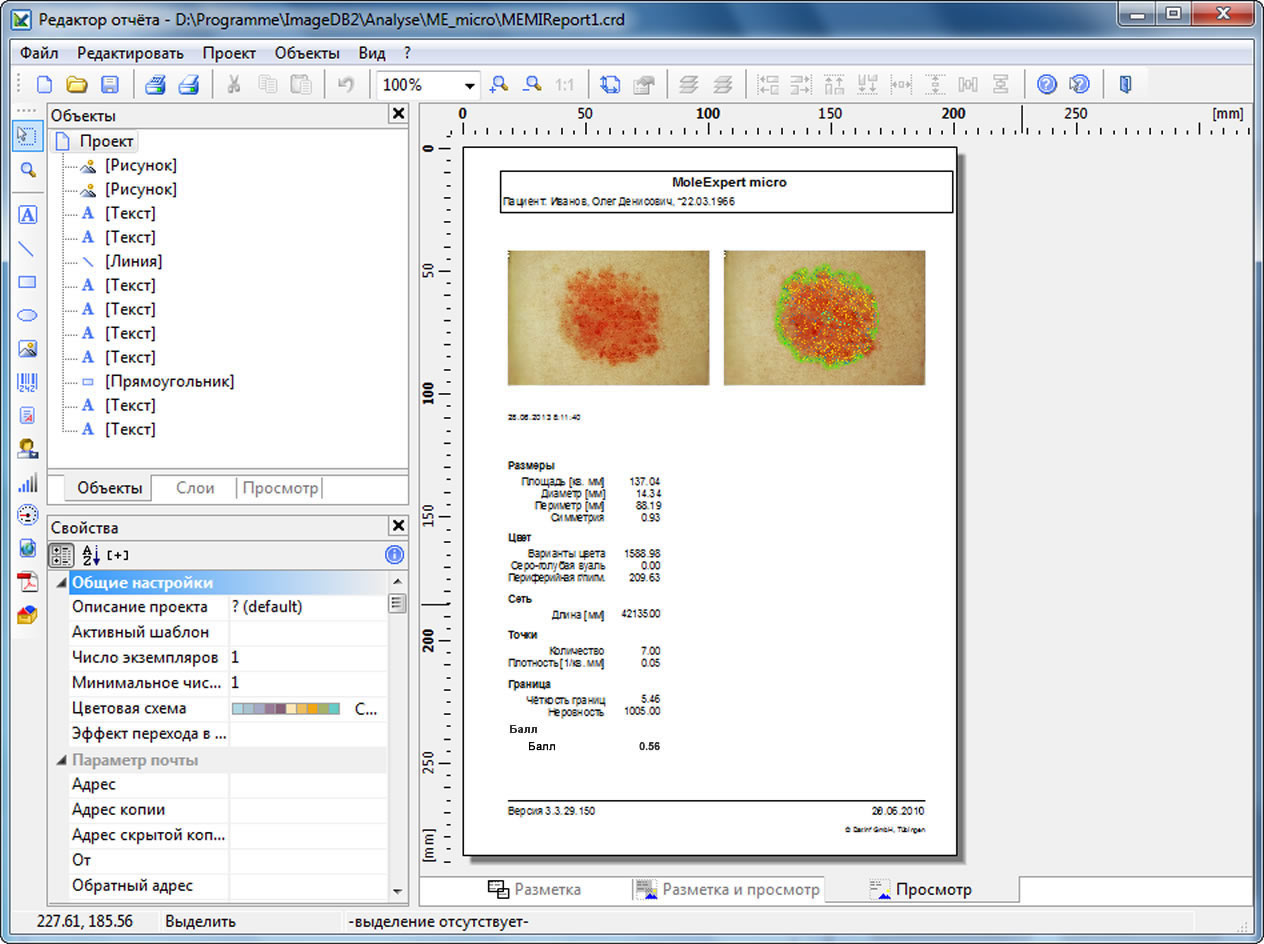Open a file using the folder icon
Viewport: 1264px width, 944px height.
[x=76, y=85]
